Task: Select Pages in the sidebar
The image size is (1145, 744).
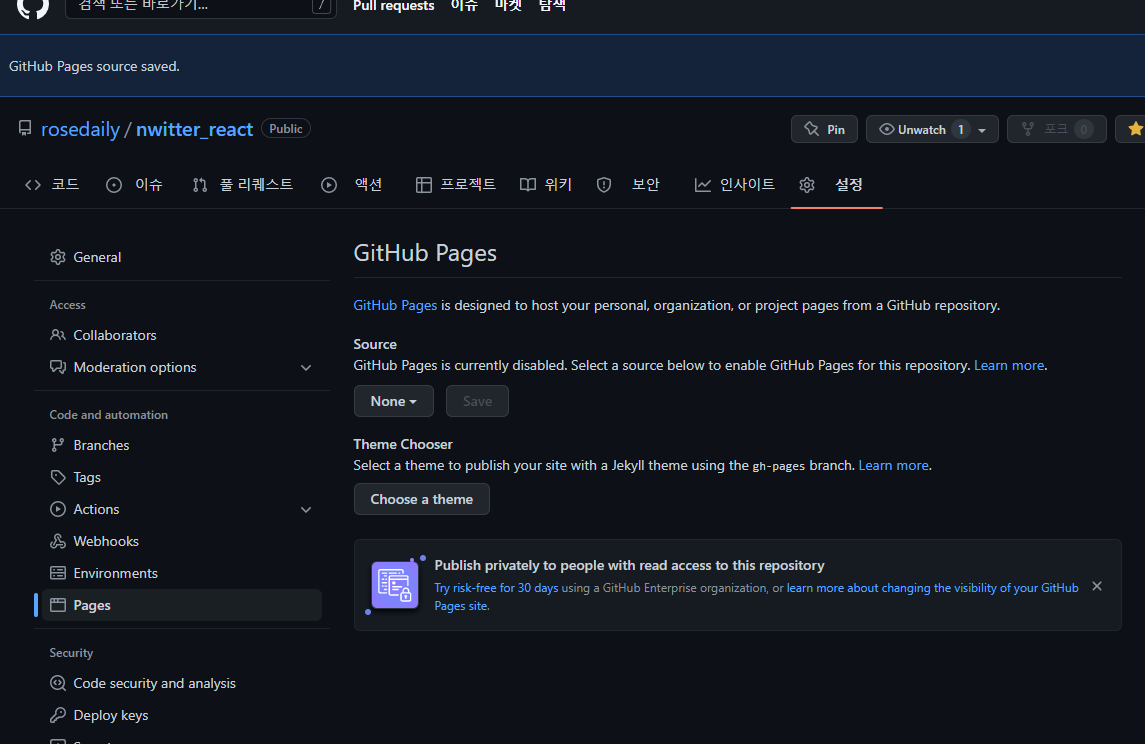Action: point(182,605)
